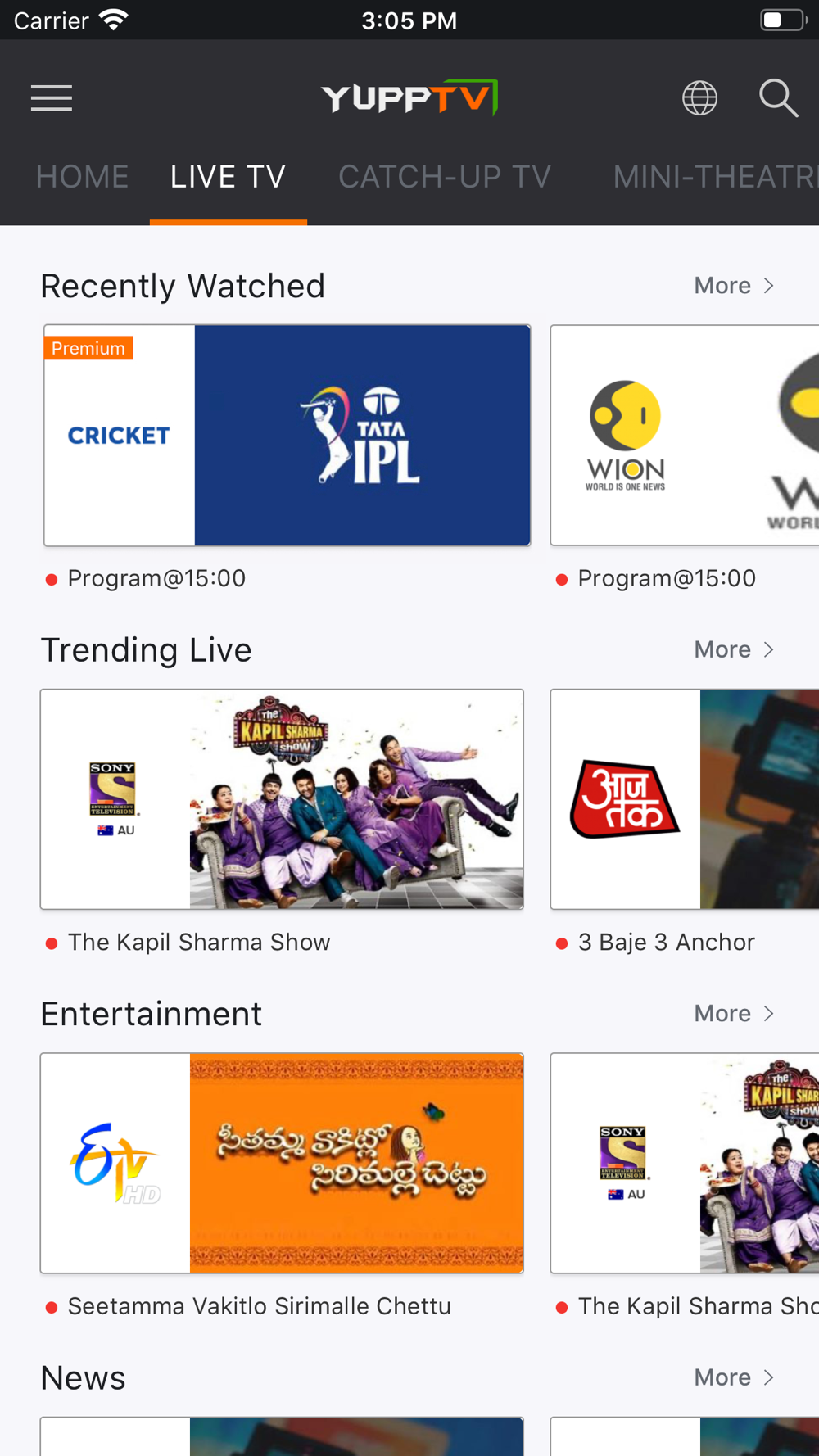Open 3 Baje 3 Anchor title
Image resolution: width=819 pixels, height=1456 pixels.
(666, 943)
